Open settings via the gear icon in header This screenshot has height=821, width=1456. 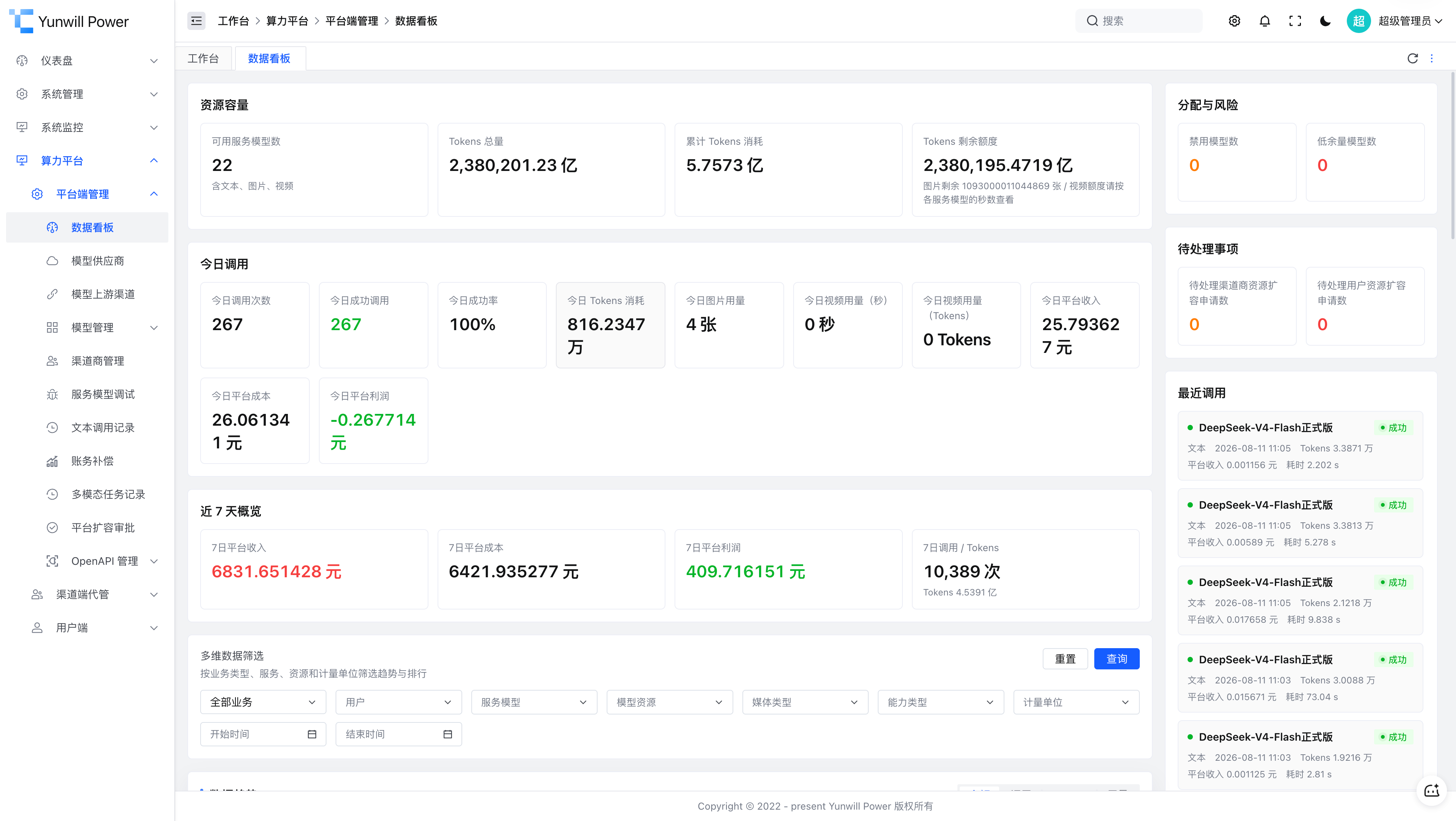[x=1235, y=21]
